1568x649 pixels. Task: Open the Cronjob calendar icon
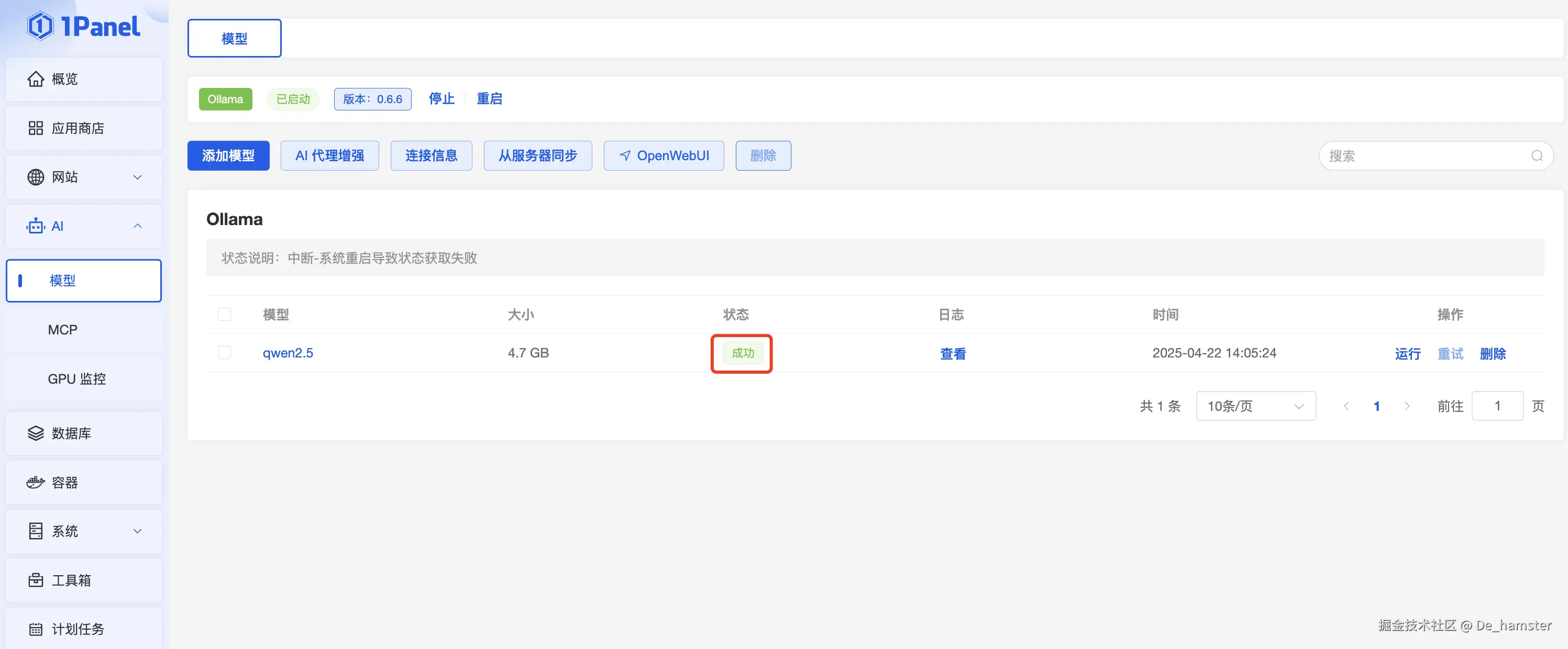tap(36, 629)
